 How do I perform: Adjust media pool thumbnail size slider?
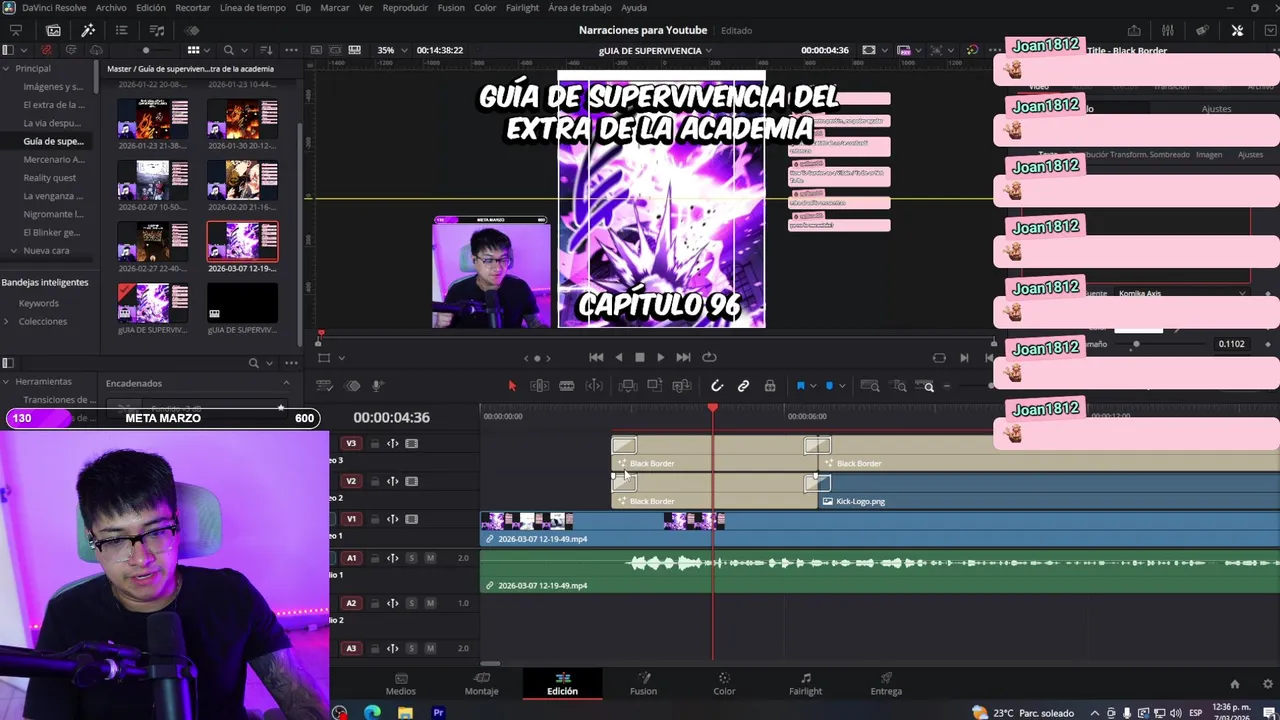(x=146, y=50)
